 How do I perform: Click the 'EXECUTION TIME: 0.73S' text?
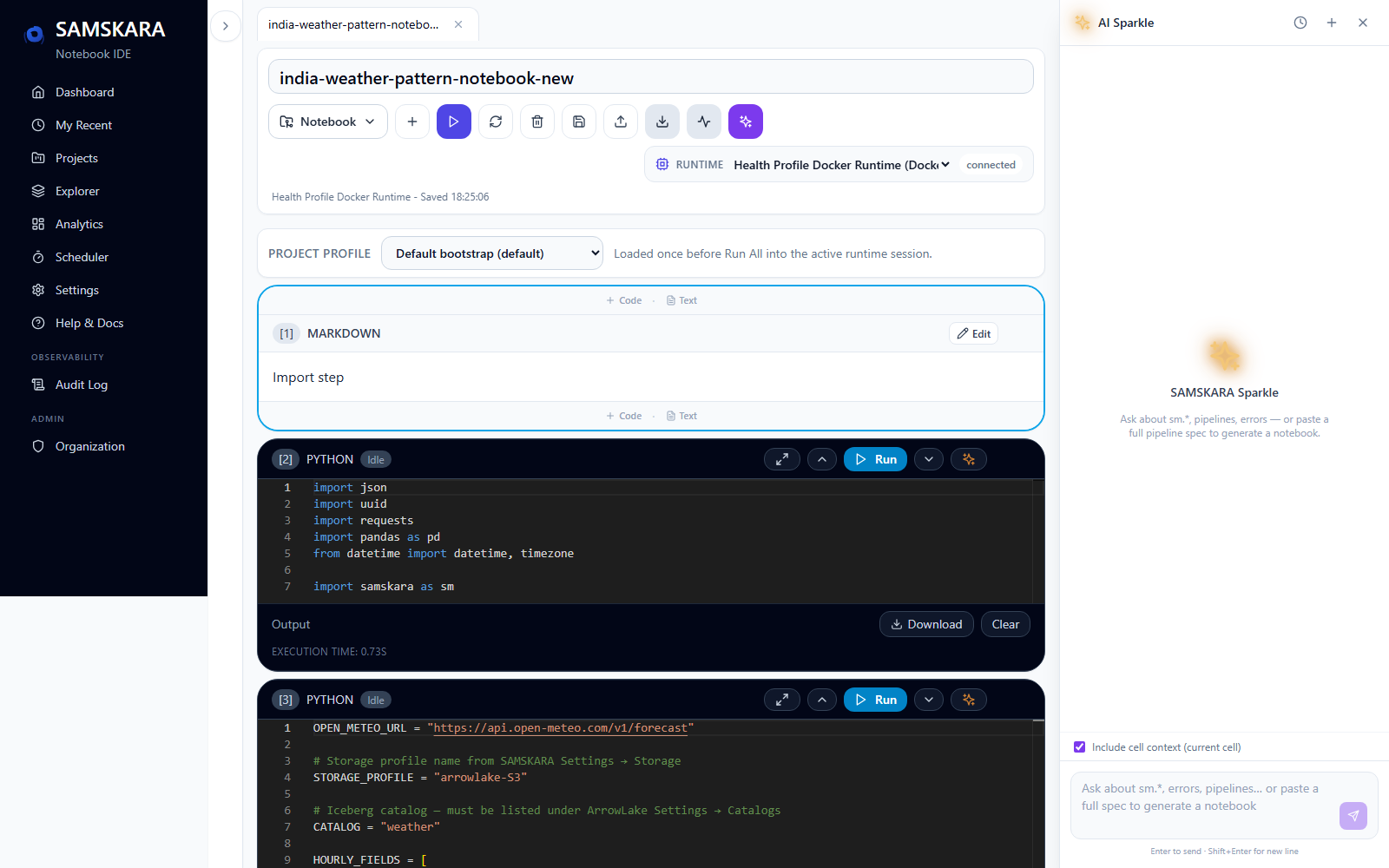click(329, 652)
